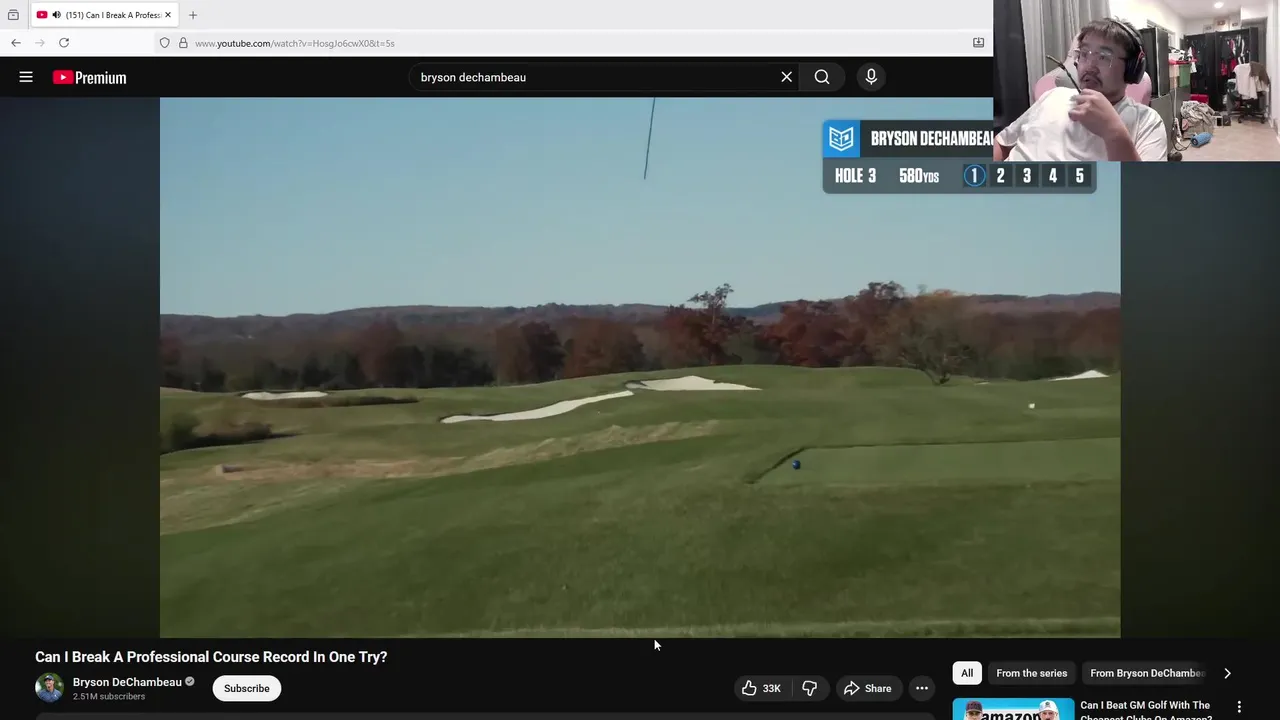
Task: Select the From the series chip
Action: [x=1032, y=673]
